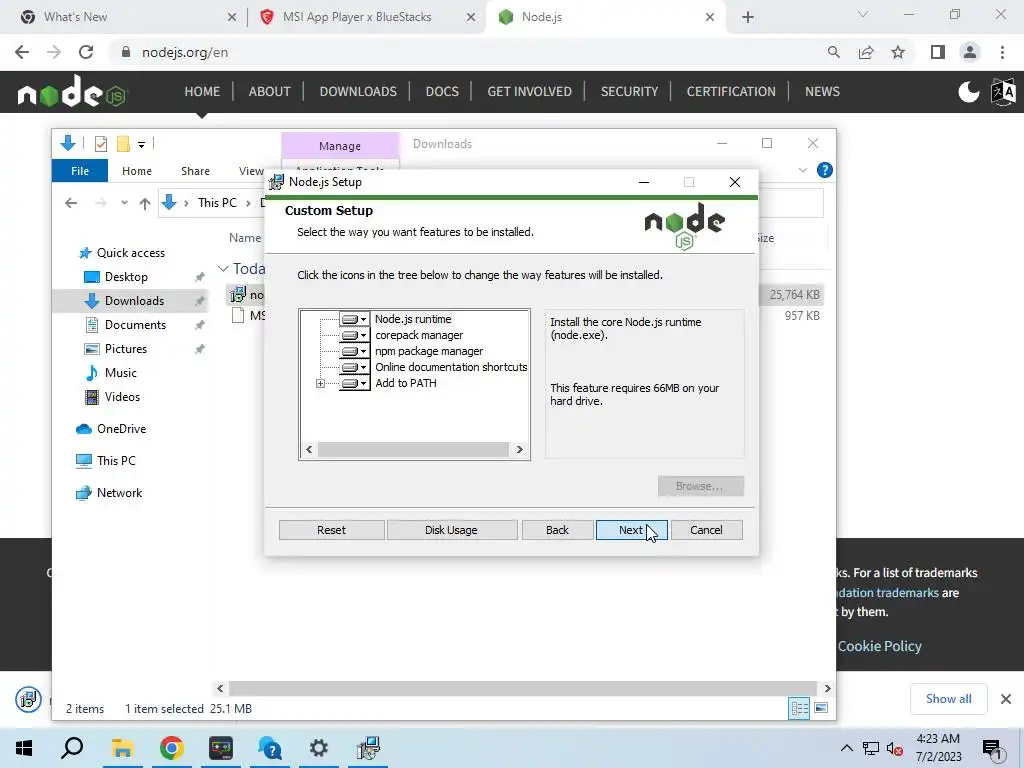Open corepack manager feature install dropdown
Image resolution: width=1024 pixels, height=768 pixels.
click(x=354, y=335)
